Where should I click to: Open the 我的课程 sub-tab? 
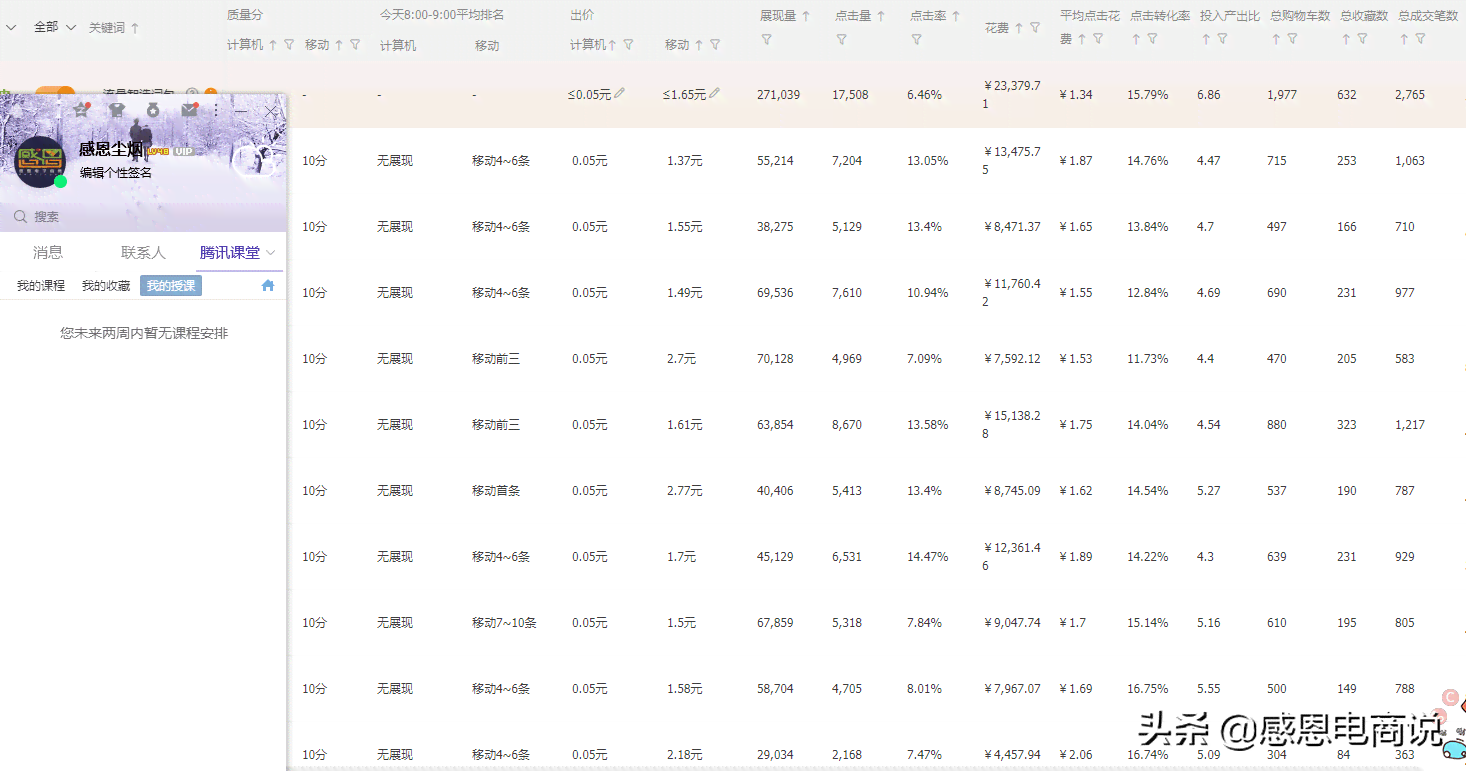coord(41,285)
